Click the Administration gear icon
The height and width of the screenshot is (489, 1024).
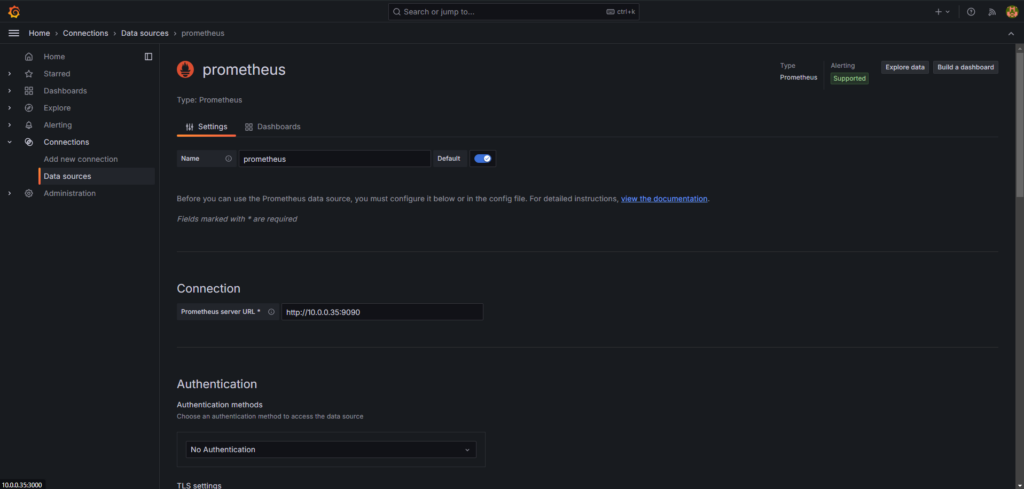coord(29,193)
